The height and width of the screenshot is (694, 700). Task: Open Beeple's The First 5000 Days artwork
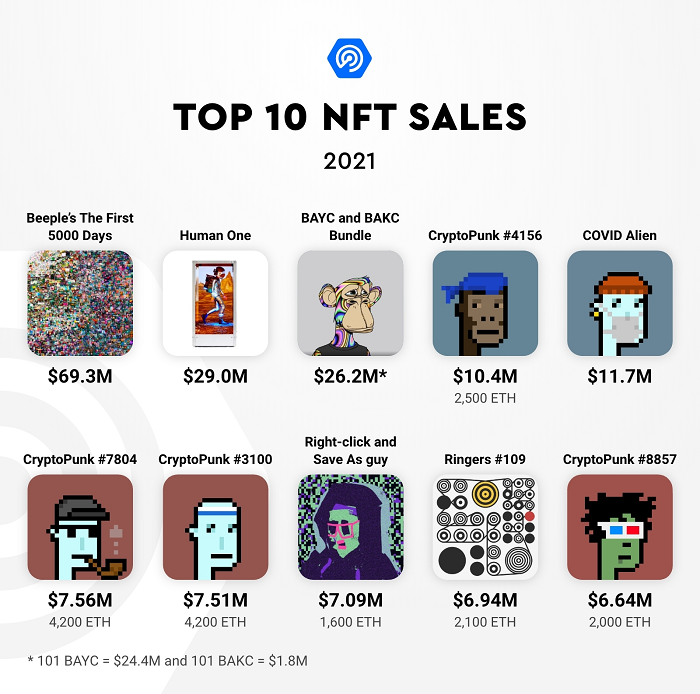coord(80,303)
